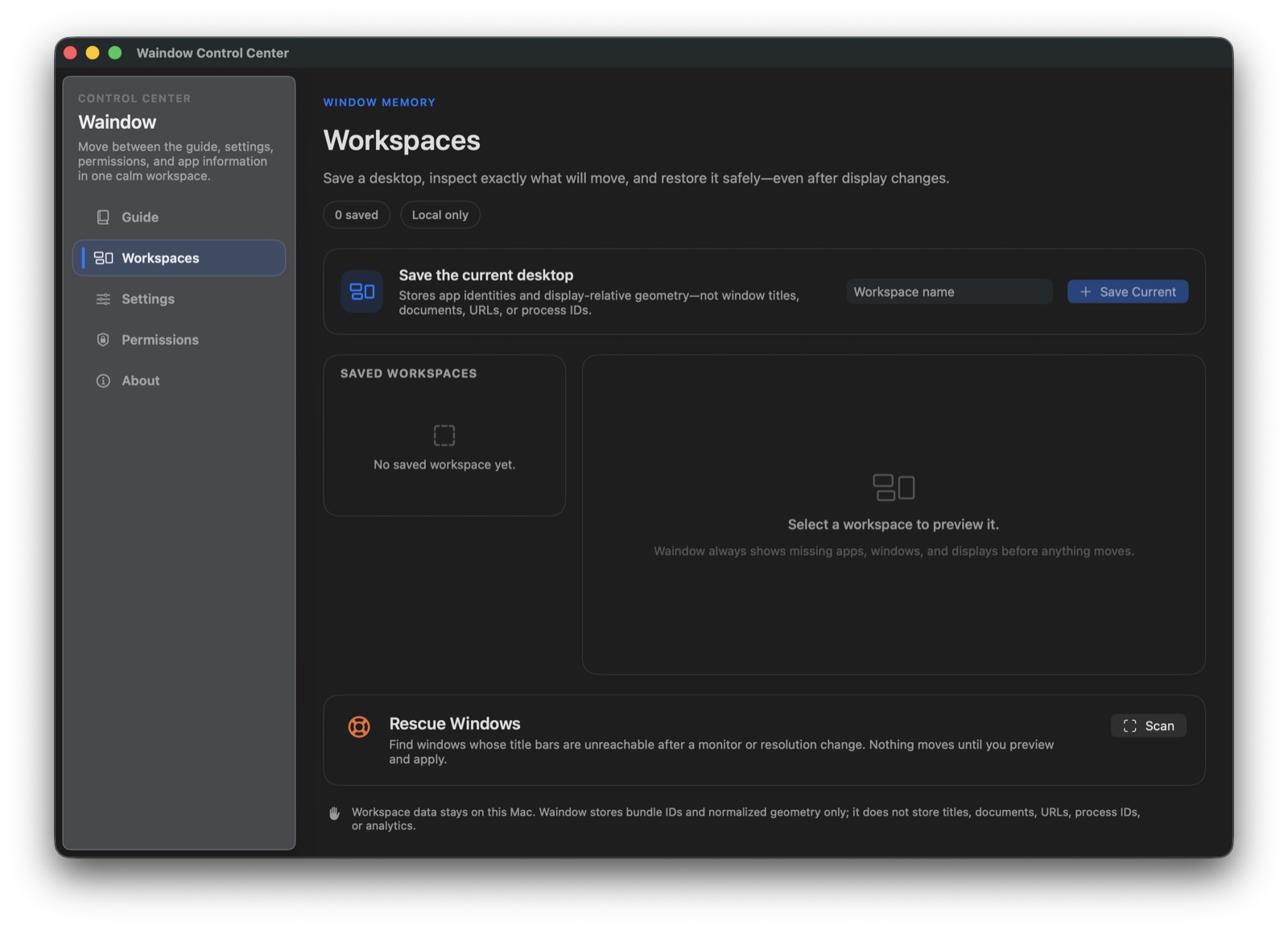Click the Permissions shield icon
The width and height of the screenshot is (1288, 930).
coord(103,340)
